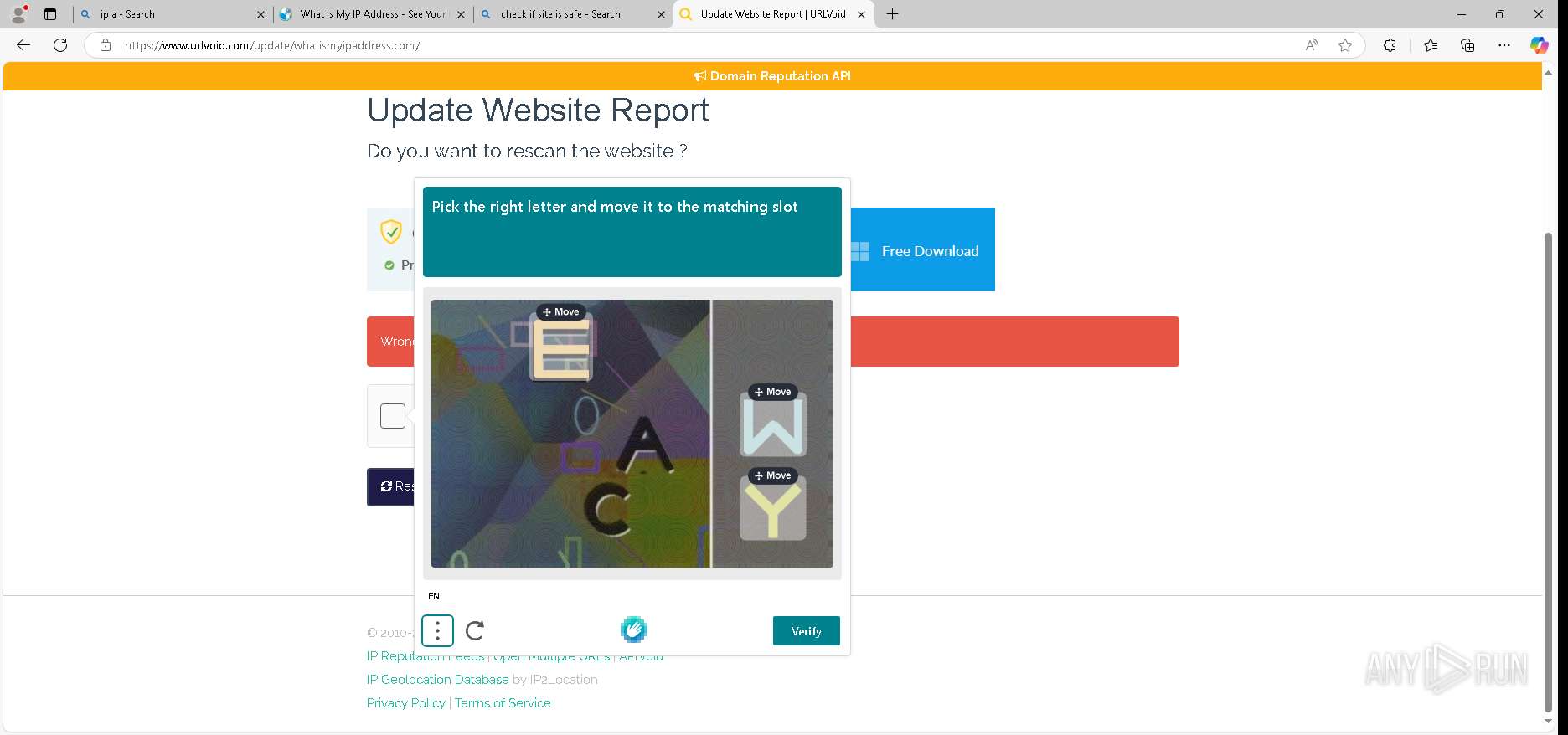Viewport: 1568px width, 735px height.
Task: Click the captcha instruction text banner
Action: 632,232
